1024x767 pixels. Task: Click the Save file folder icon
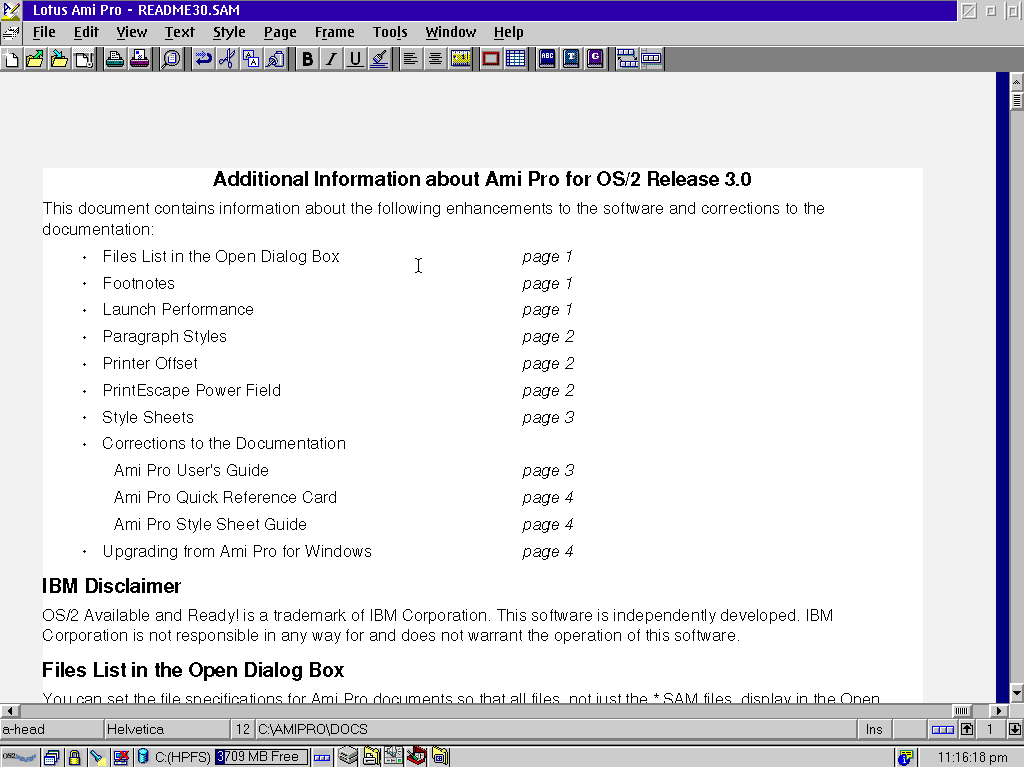(59, 59)
